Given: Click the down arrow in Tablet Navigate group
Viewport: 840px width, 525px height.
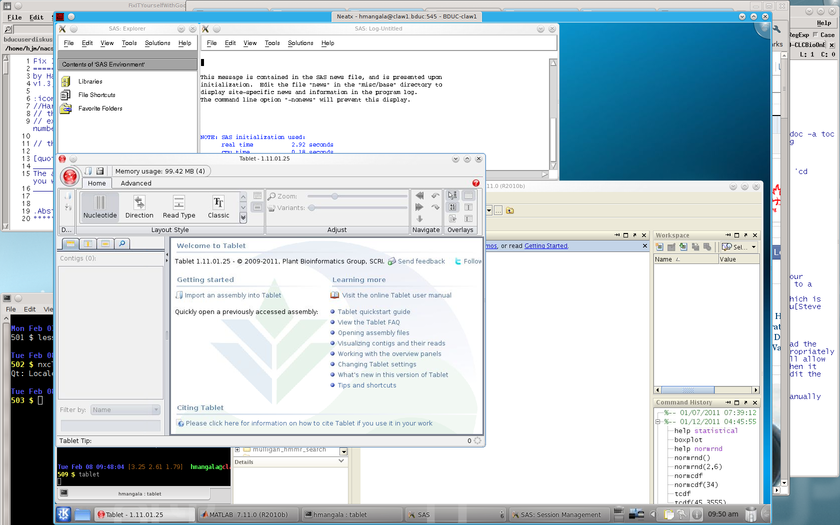Looking at the screenshot, I should pos(419,219).
